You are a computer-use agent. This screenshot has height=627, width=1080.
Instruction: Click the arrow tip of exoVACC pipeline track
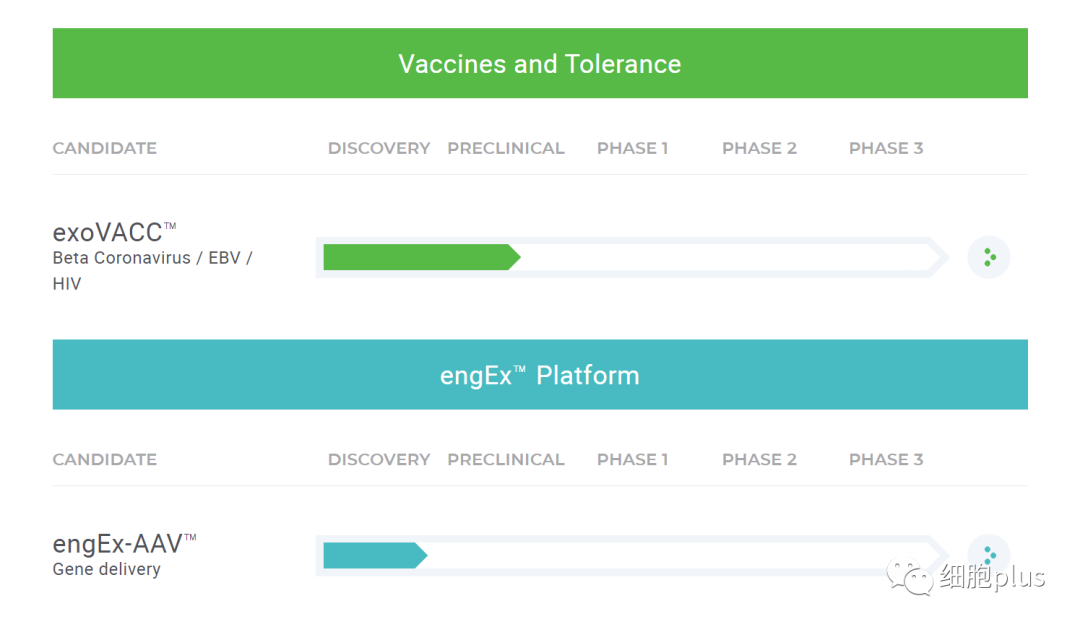point(939,258)
